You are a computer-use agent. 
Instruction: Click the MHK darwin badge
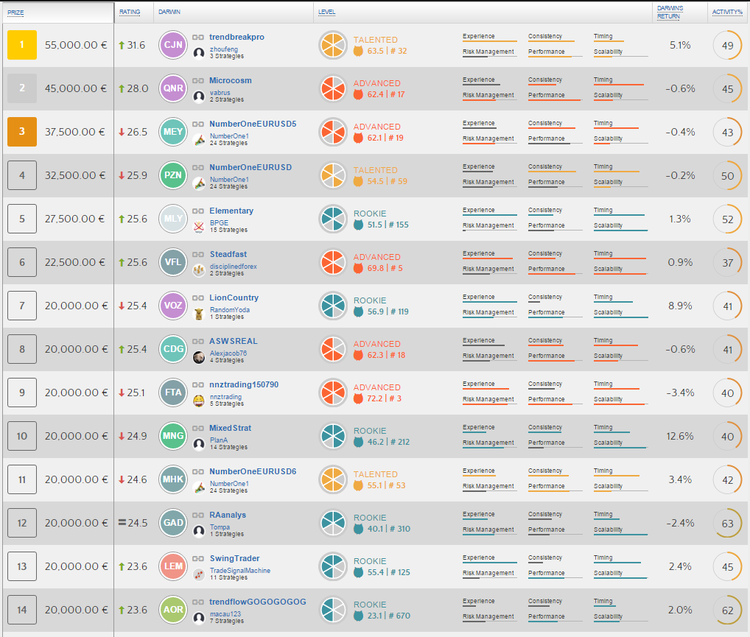click(173, 480)
